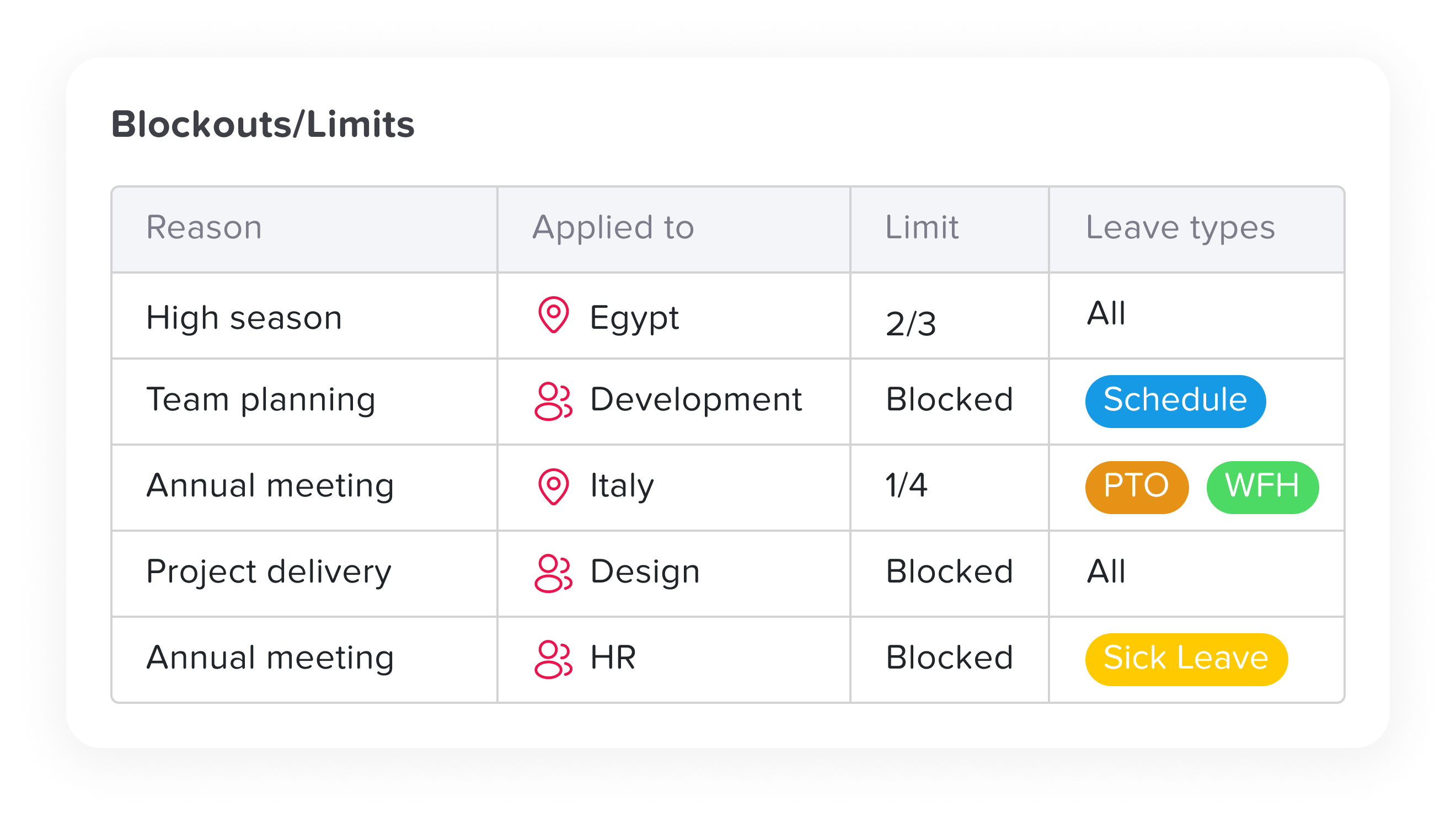Screen dimensions: 1456x823
Task: Click the team icon beside Development
Action: tap(553, 402)
